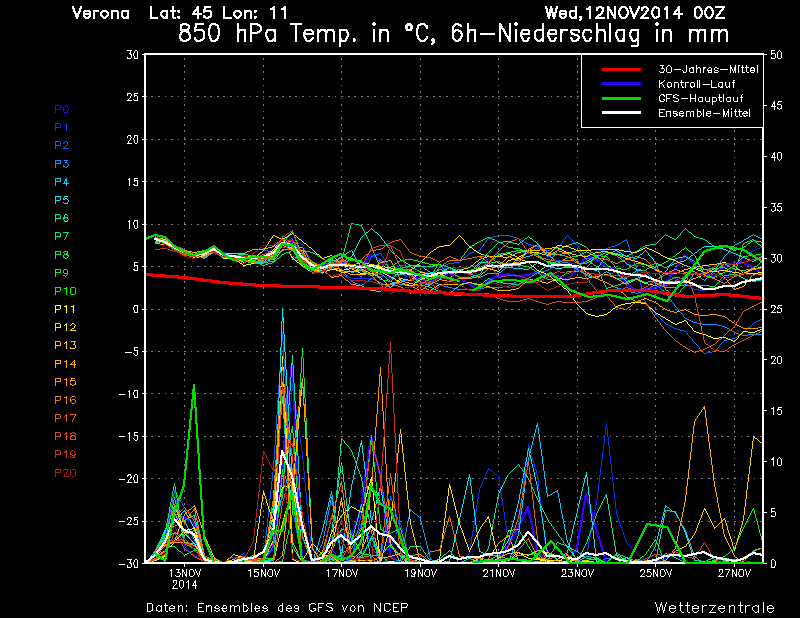
Task: Click the Daten: Ensembles des GFS text
Action: click(277, 608)
